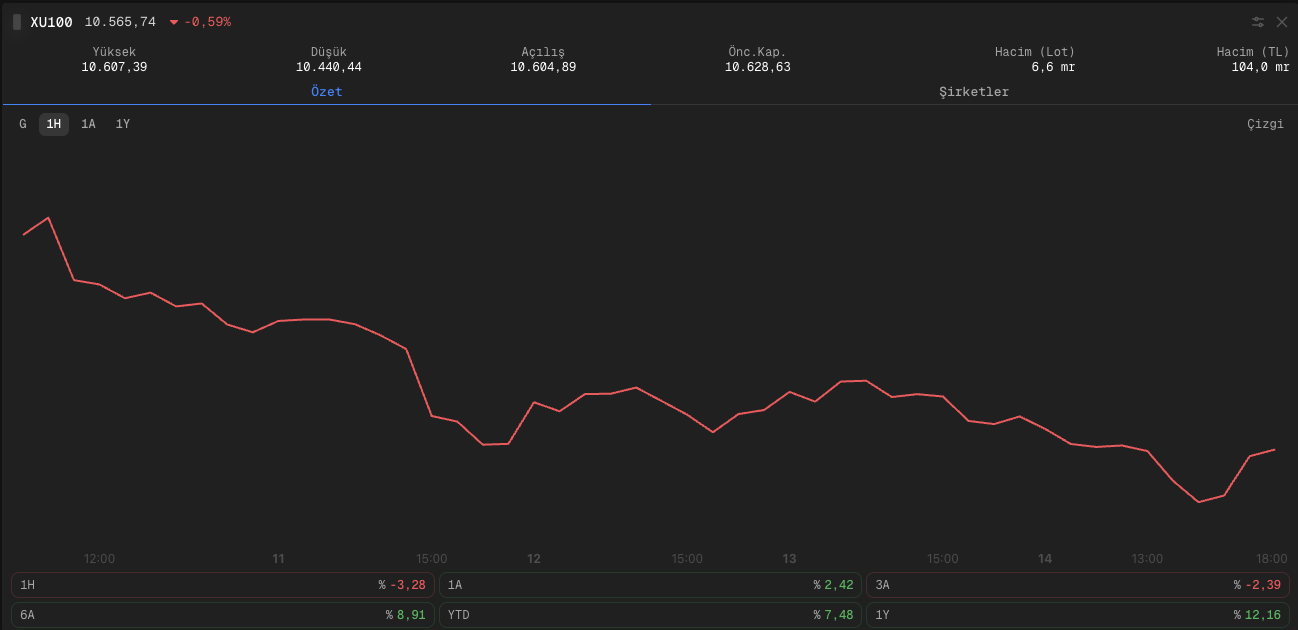The width and height of the screenshot is (1298, 630).
Task: Select the Özet tab
Action: point(326,92)
